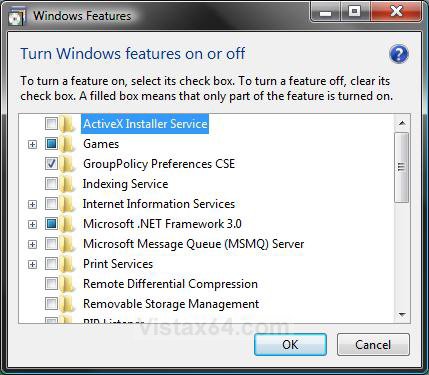
Task: Enable the ActiveX Installer Service checkbox
Action: pos(51,124)
